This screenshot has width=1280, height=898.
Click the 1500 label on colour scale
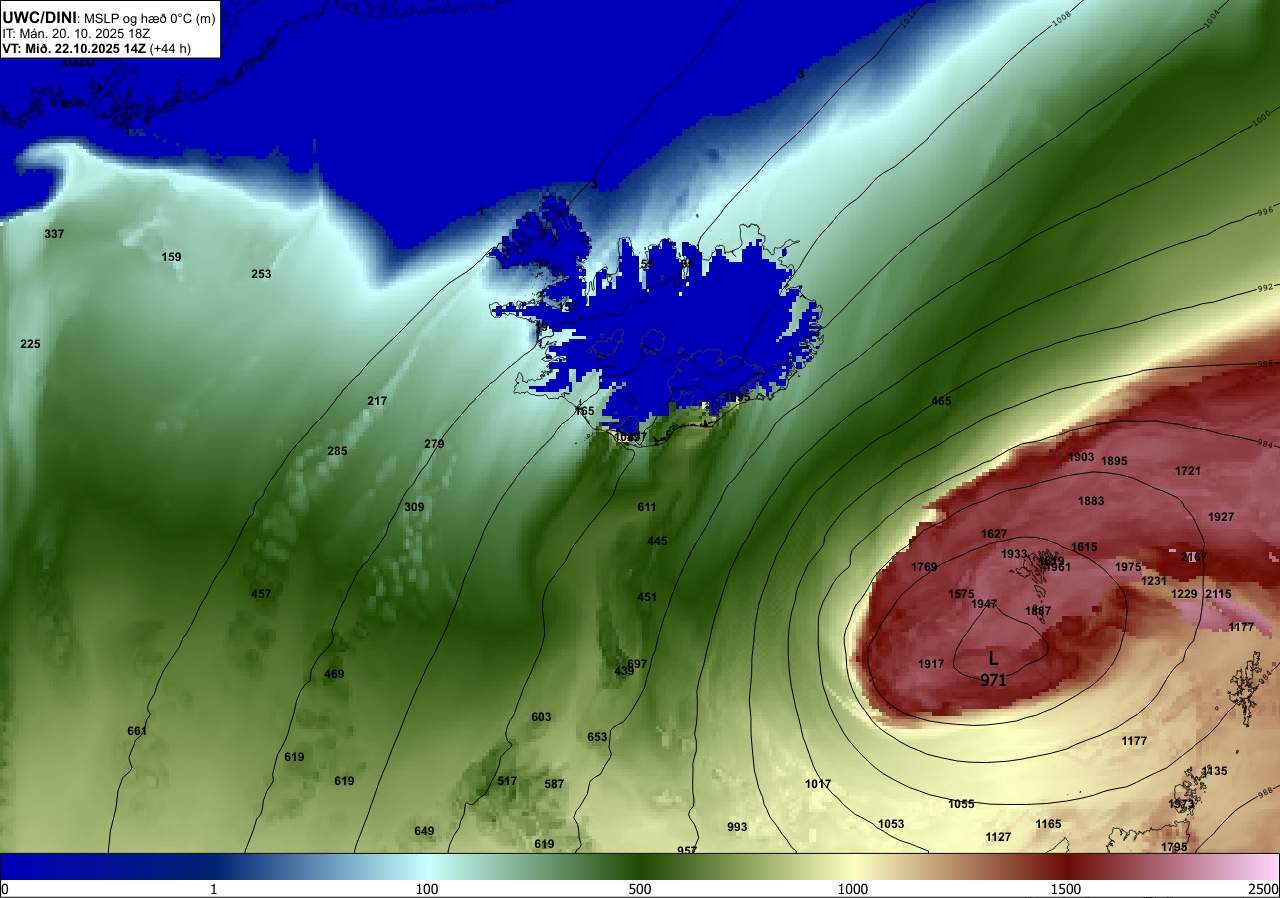(x=1066, y=889)
